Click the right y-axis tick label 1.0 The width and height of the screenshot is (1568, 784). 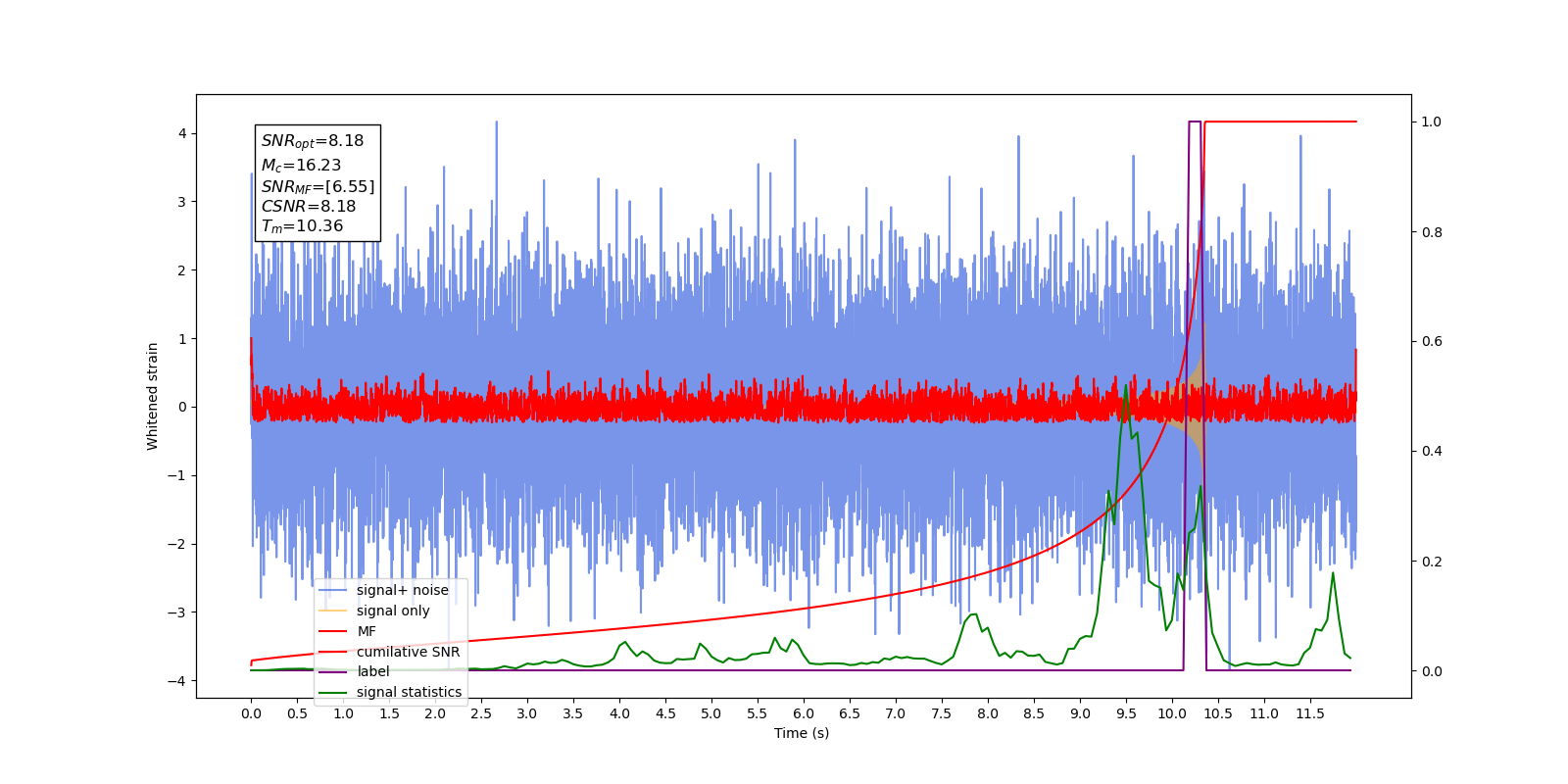[1432, 122]
